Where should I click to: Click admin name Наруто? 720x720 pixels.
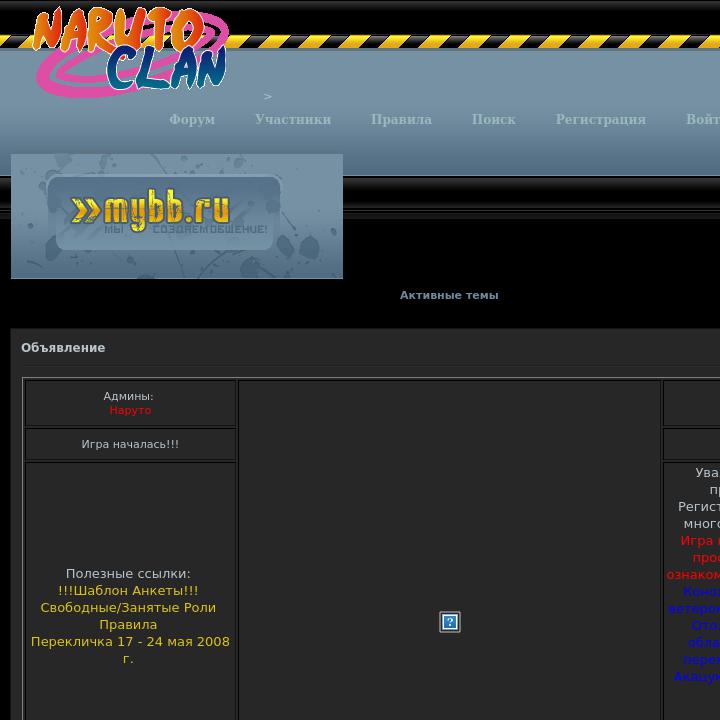coord(130,411)
